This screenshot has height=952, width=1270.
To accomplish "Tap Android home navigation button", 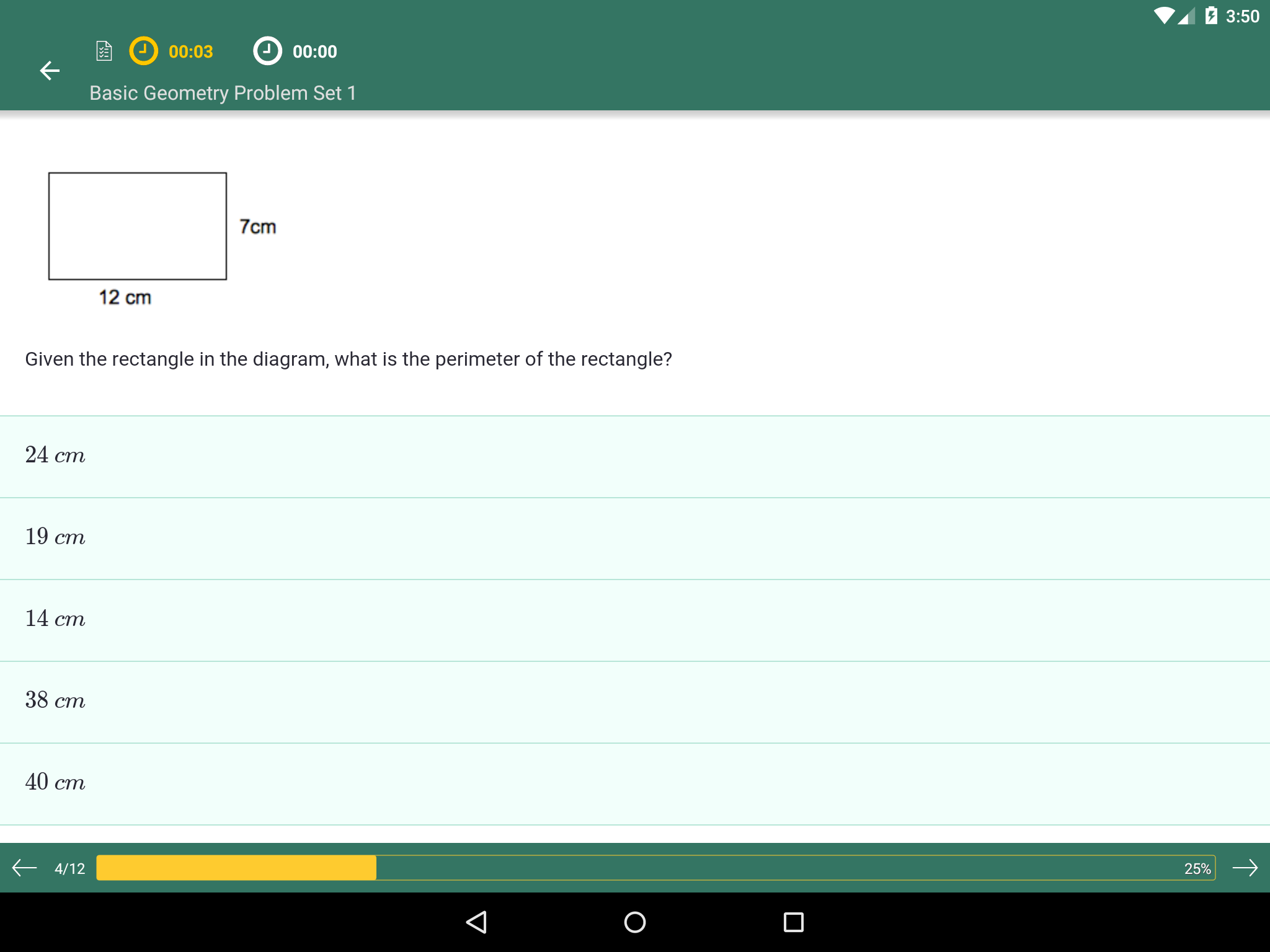I will click(635, 922).
